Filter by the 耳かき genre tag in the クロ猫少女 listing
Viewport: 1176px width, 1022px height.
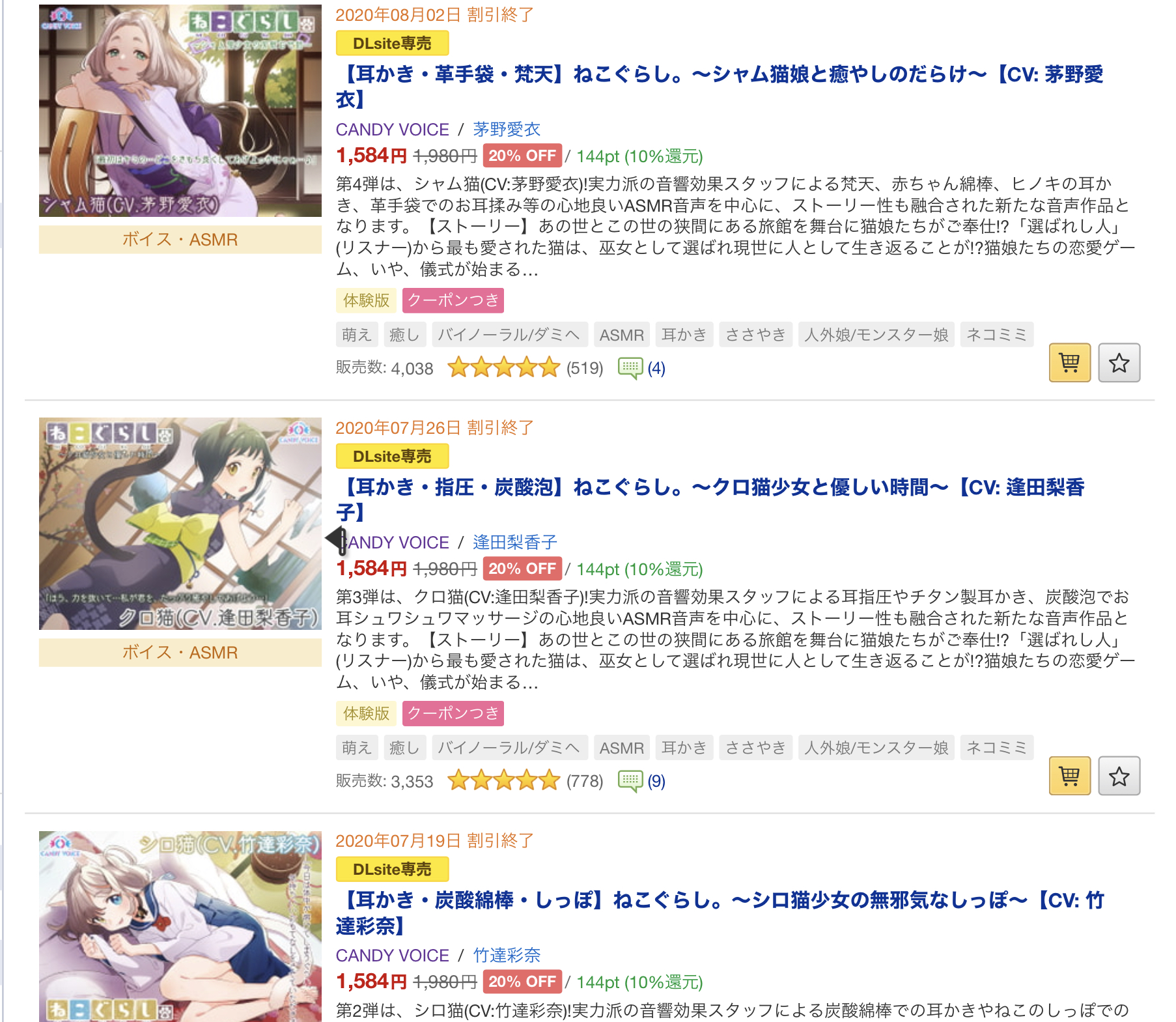[684, 748]
